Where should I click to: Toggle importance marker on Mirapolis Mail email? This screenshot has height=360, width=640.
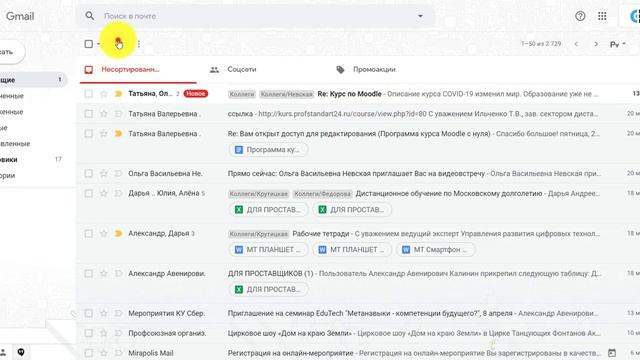(118, 353)
